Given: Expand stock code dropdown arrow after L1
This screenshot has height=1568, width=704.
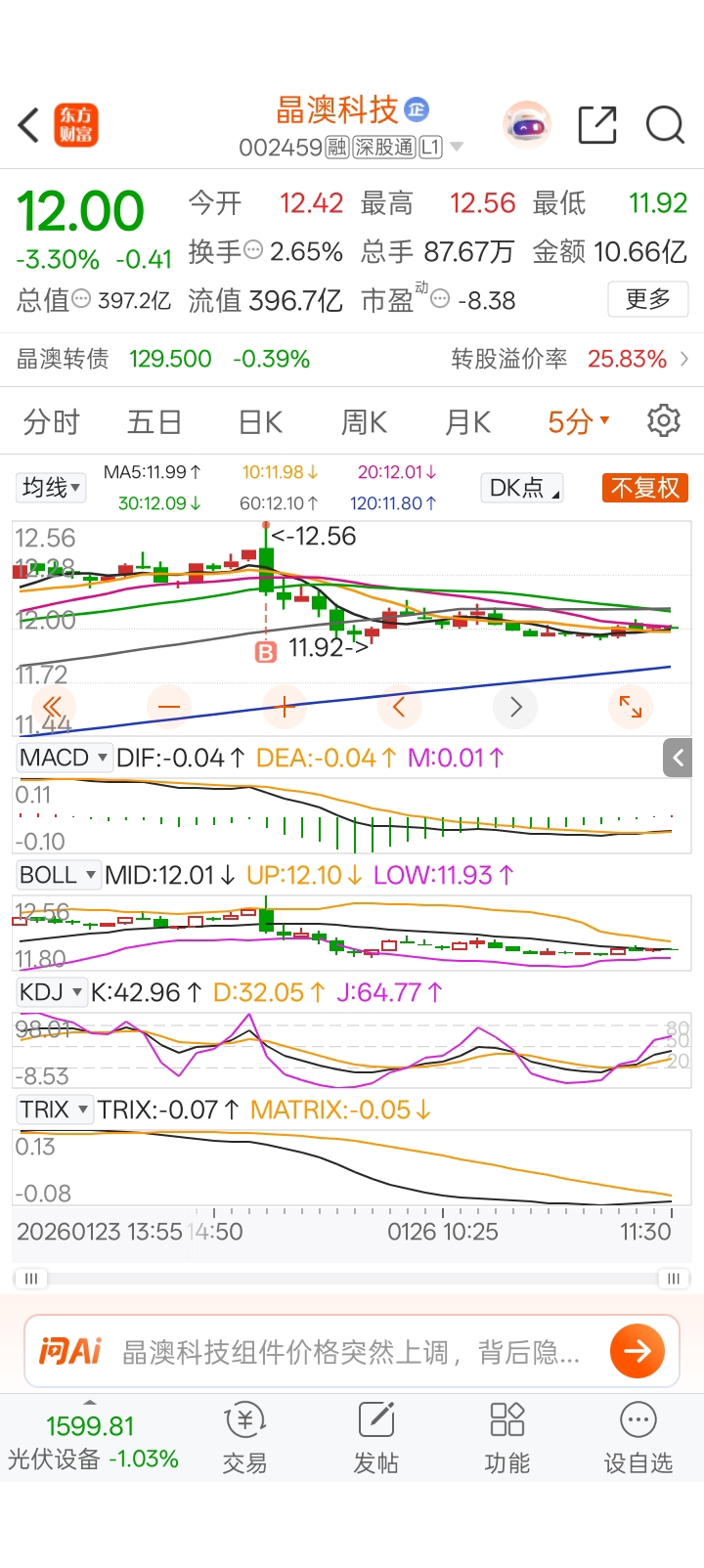Looking at the screenshot, I should click(x=456, y=148).
